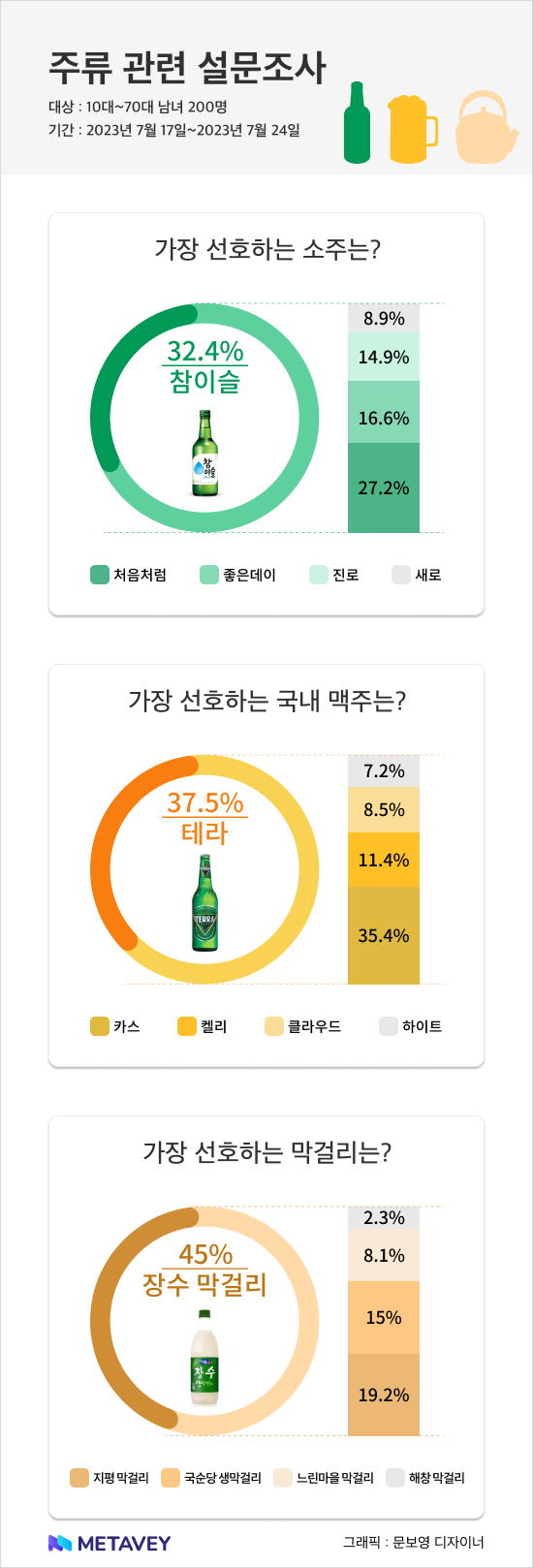This screenshot has height=1568, width=533.
Task: Click the yellow beer mug icon
Action: [412, 129]
